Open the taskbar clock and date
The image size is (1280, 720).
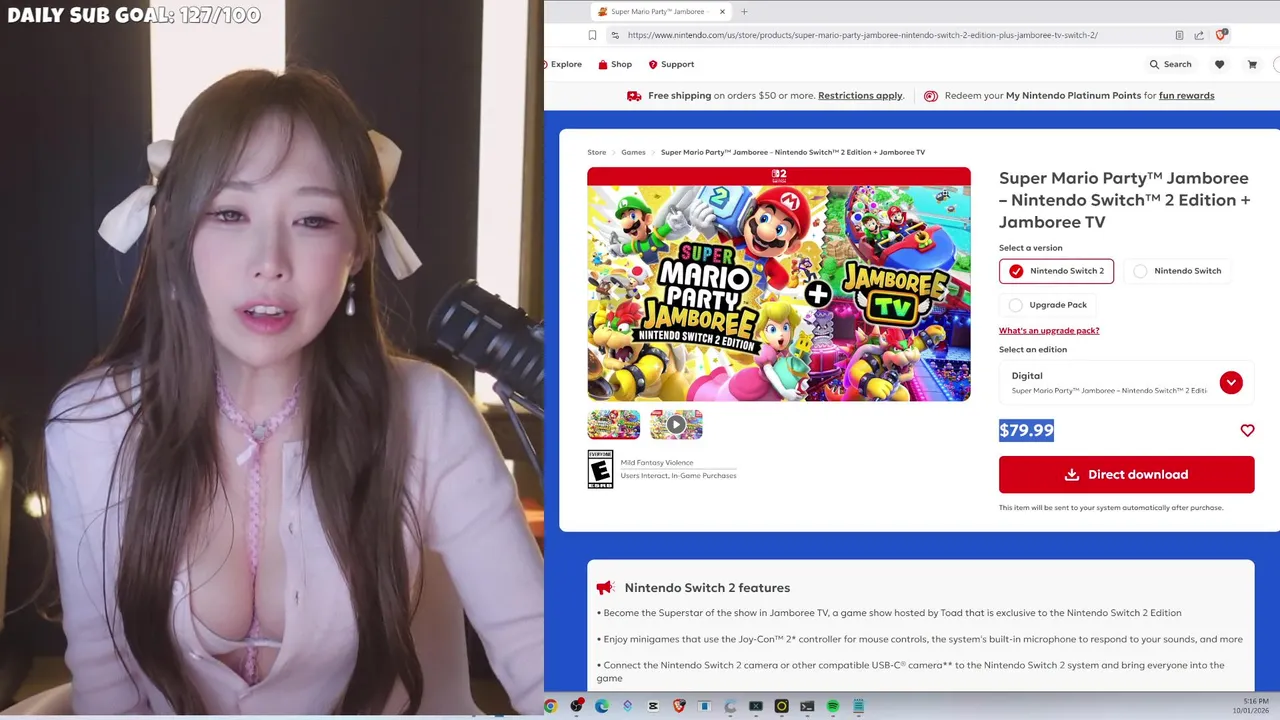1251,706
